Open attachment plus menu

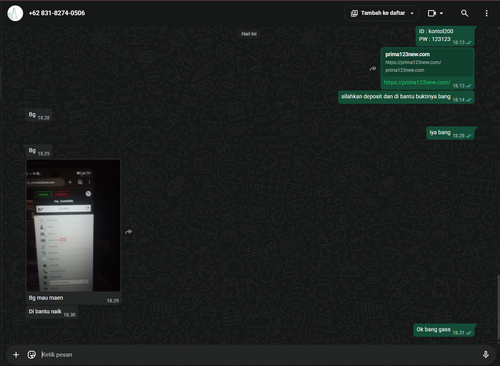16,355
